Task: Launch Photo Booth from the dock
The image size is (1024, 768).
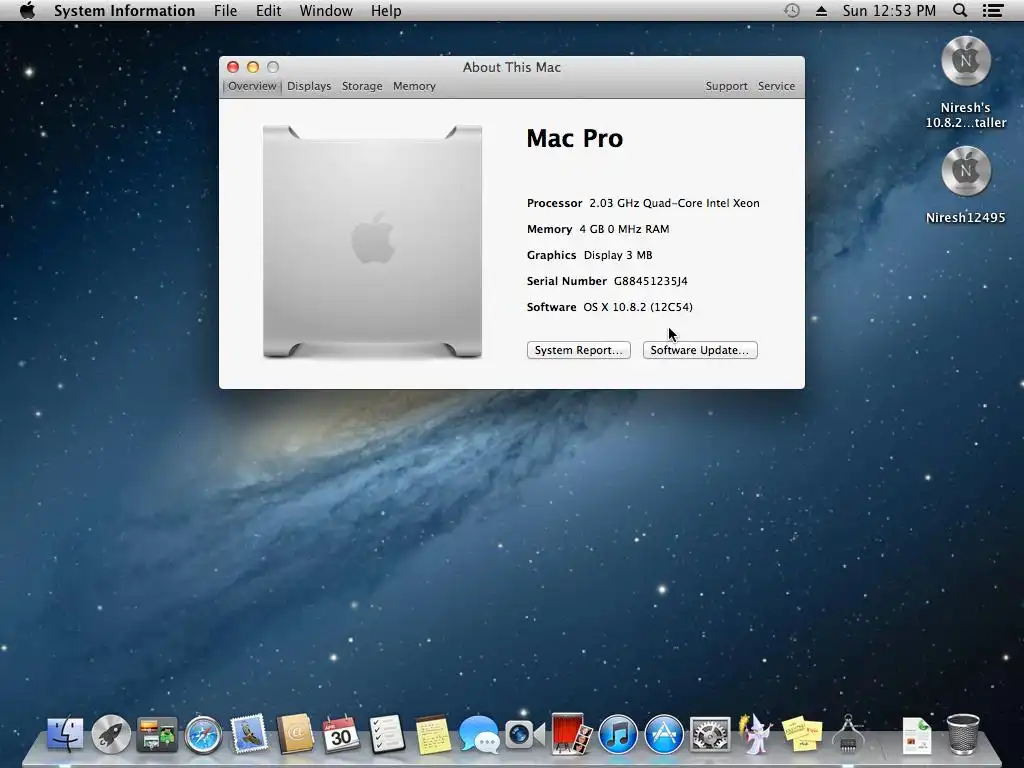Action: click(x=571, y=734)
